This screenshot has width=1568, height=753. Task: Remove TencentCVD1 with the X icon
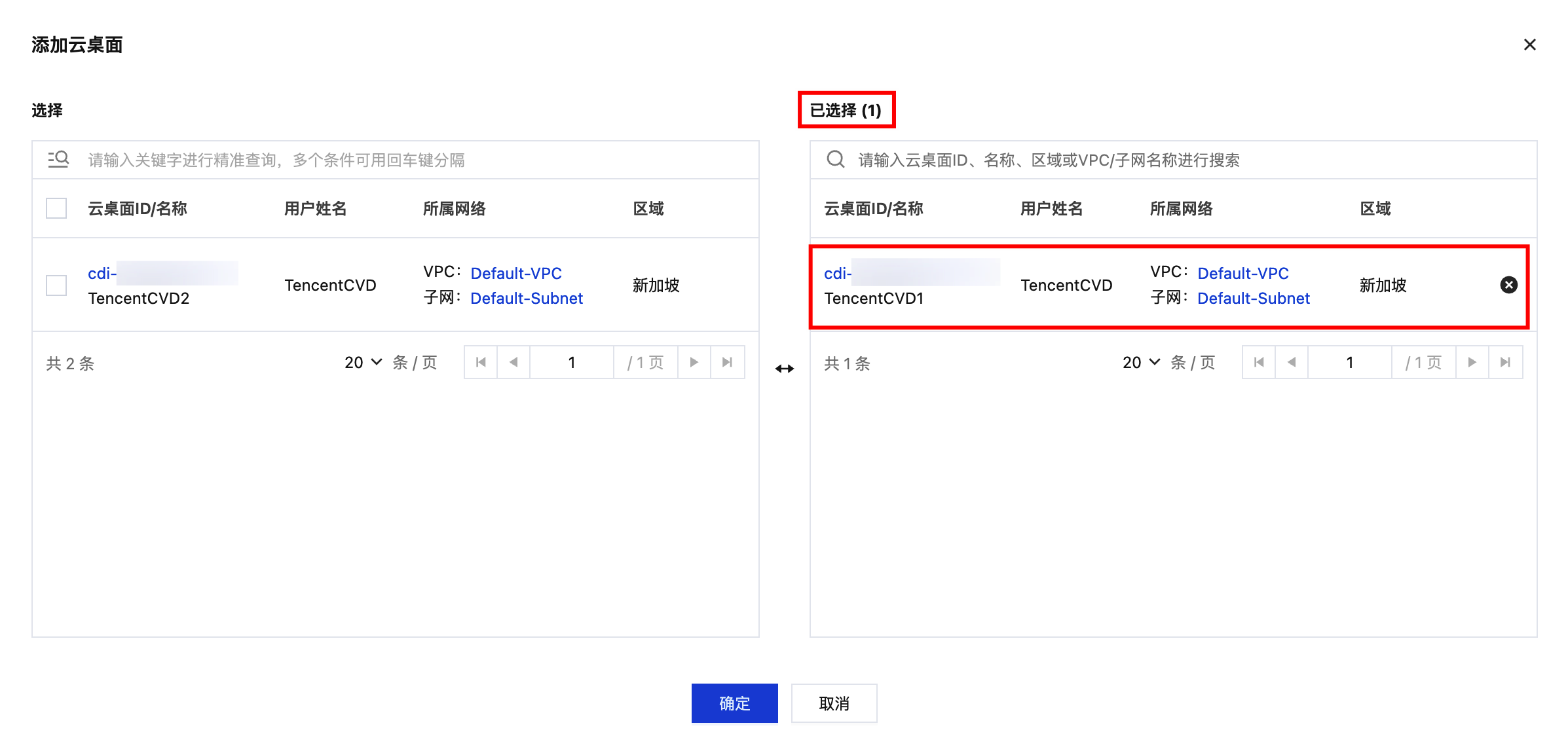click(1508, 285)
